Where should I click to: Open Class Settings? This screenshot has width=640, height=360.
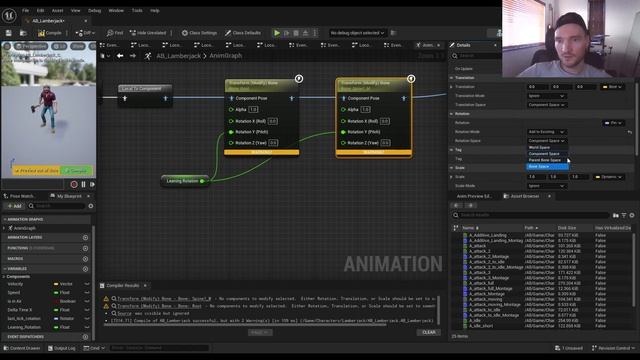(199, 33)
